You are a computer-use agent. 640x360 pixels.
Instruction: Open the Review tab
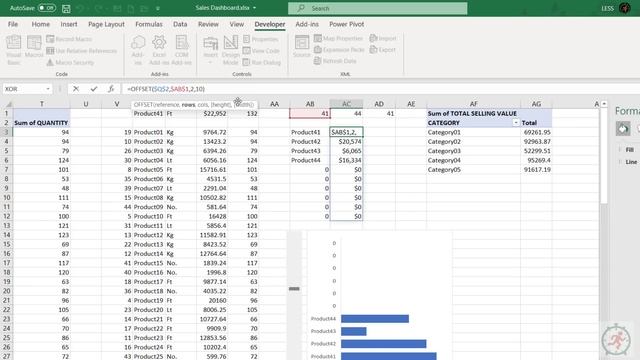208,24
